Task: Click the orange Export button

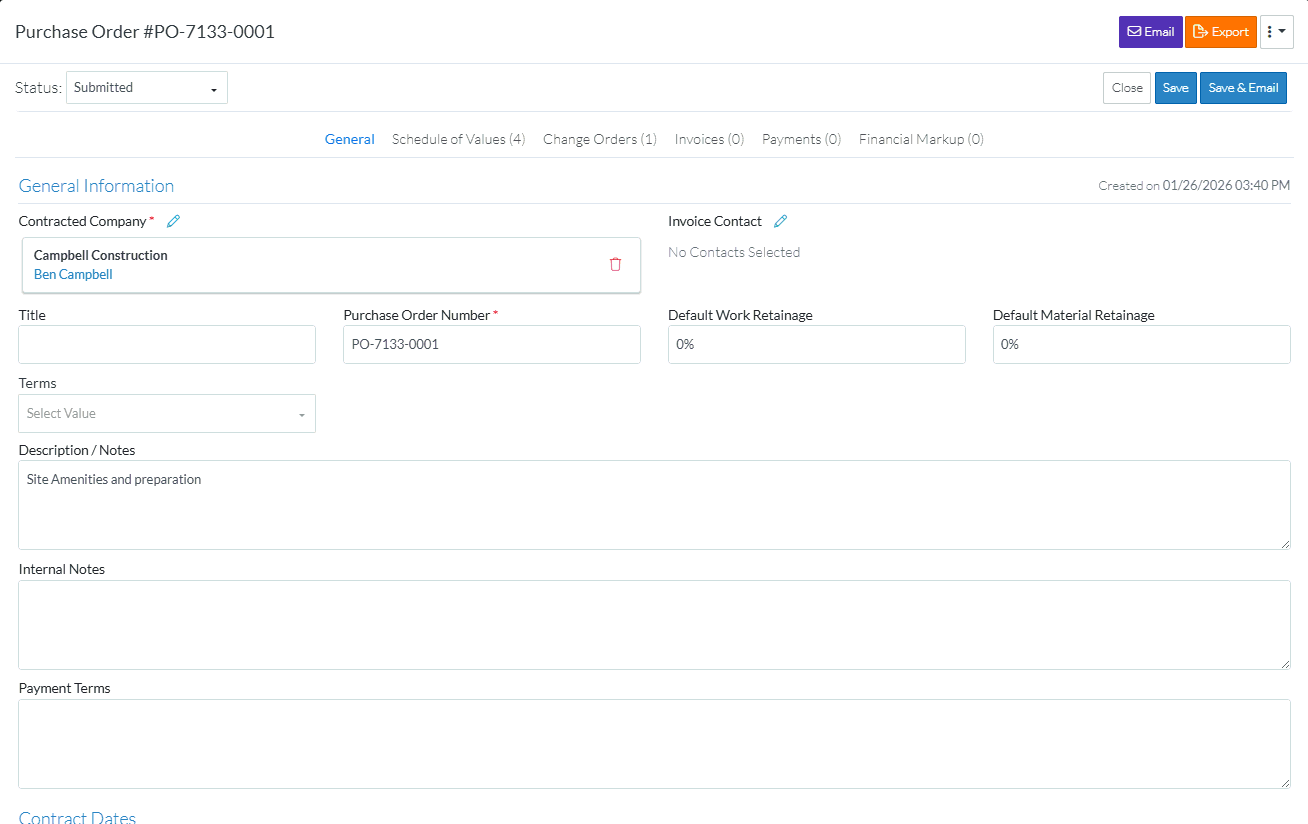Action: [1220, 32]
